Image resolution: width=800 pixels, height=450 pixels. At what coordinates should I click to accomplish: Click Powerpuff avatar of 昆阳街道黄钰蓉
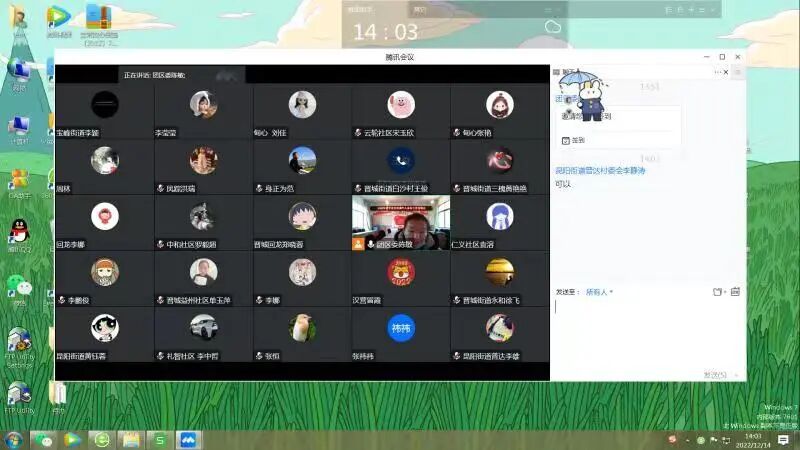tap(105, 328)
